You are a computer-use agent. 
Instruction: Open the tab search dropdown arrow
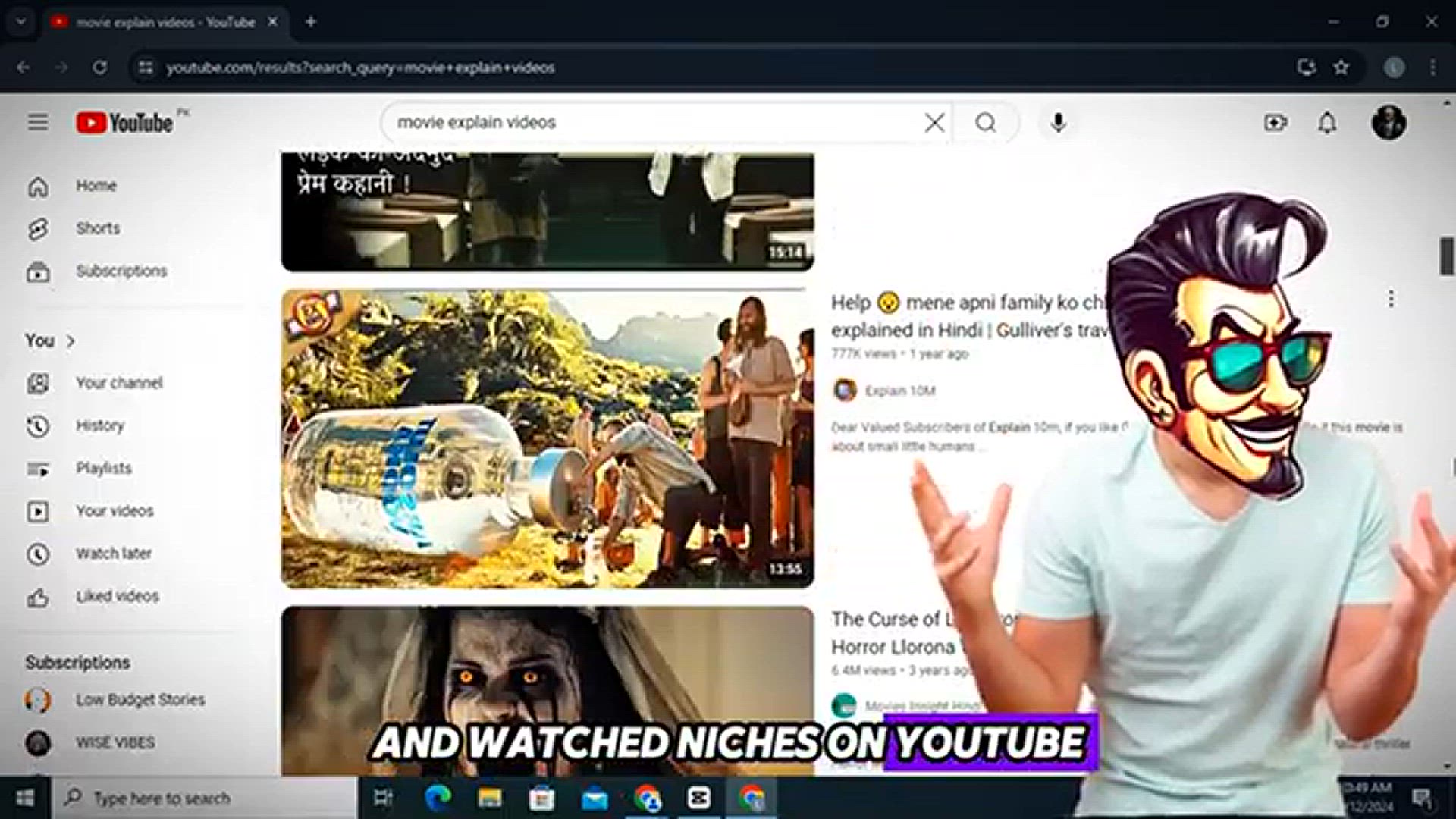21,22
